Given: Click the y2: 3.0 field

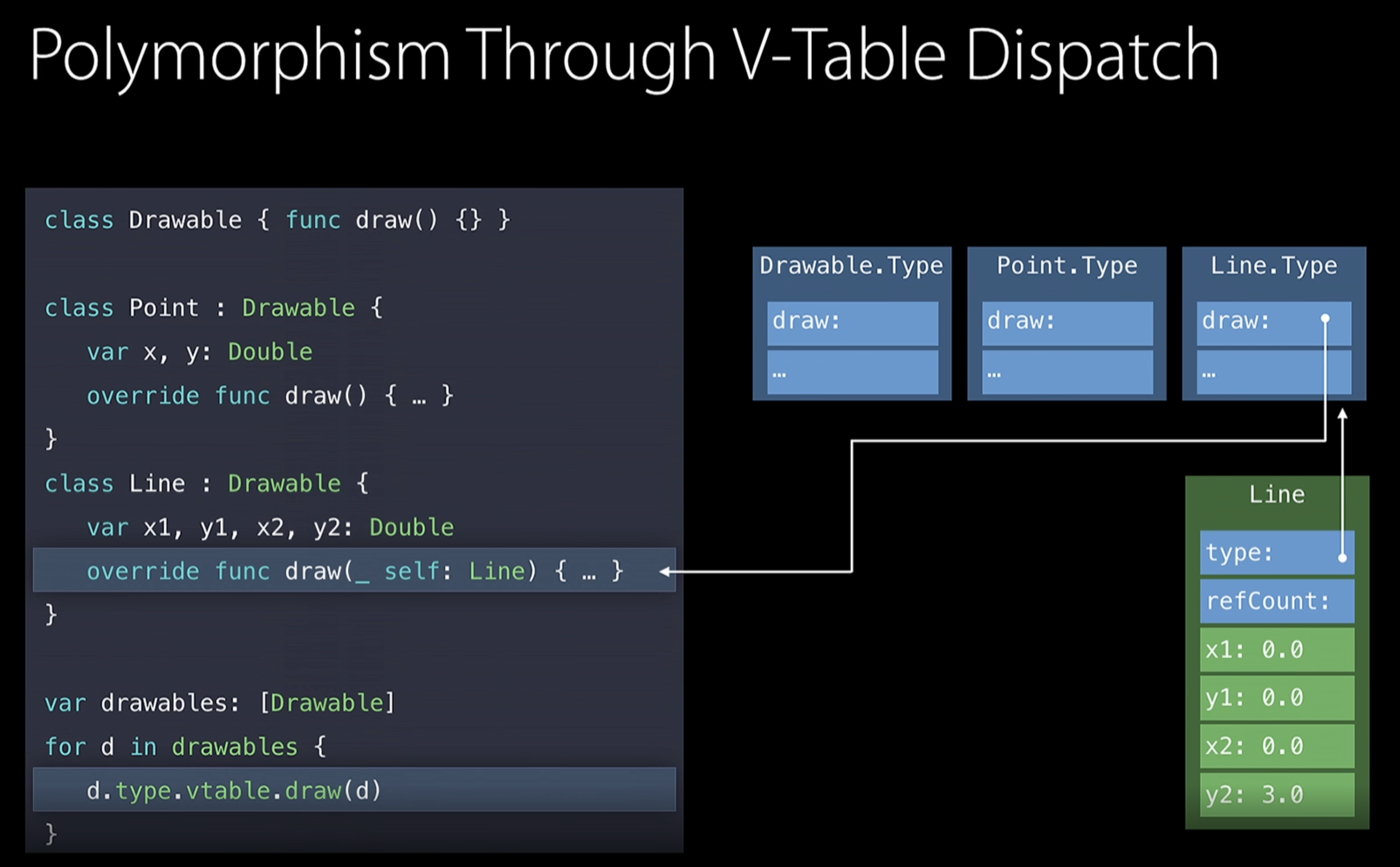Looking at the screenshot, I should [x=1277, y=795].
